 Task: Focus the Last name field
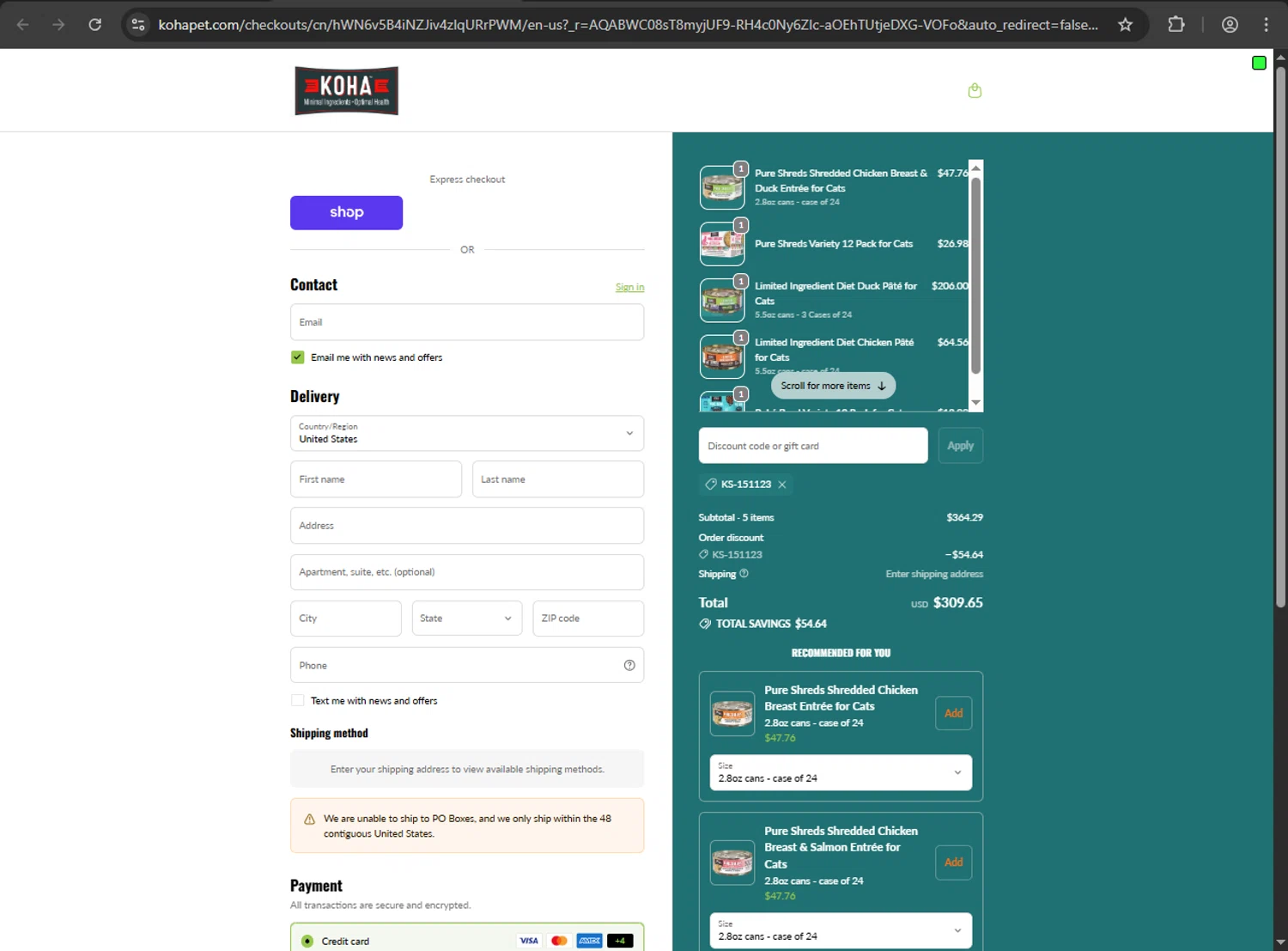pyautogui.click(x=558, y=479)
